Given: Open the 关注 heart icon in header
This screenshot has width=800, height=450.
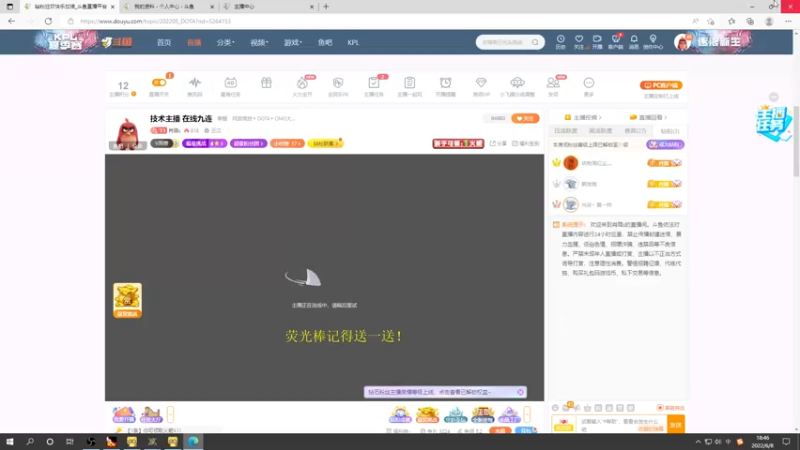Looking at the screenshot, I should click(579, 42).
